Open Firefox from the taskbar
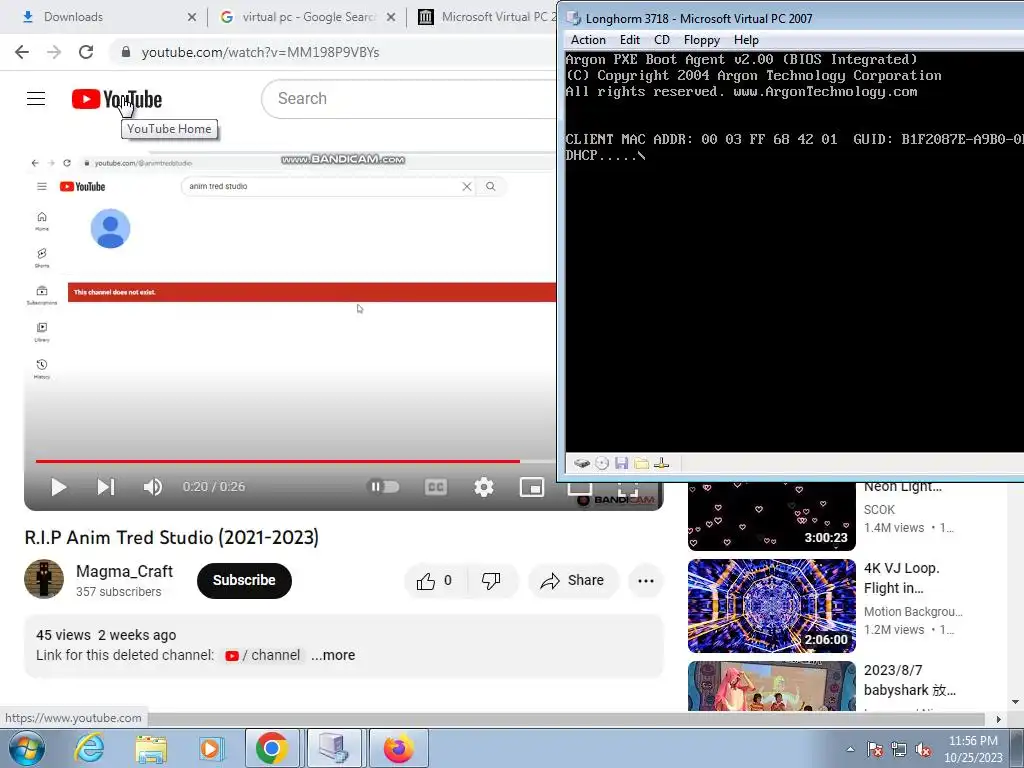 [398, 748]
